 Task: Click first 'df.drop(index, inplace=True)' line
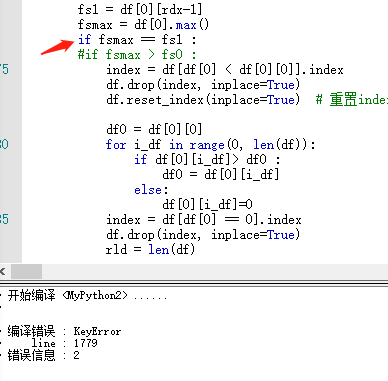pos(203,85)
